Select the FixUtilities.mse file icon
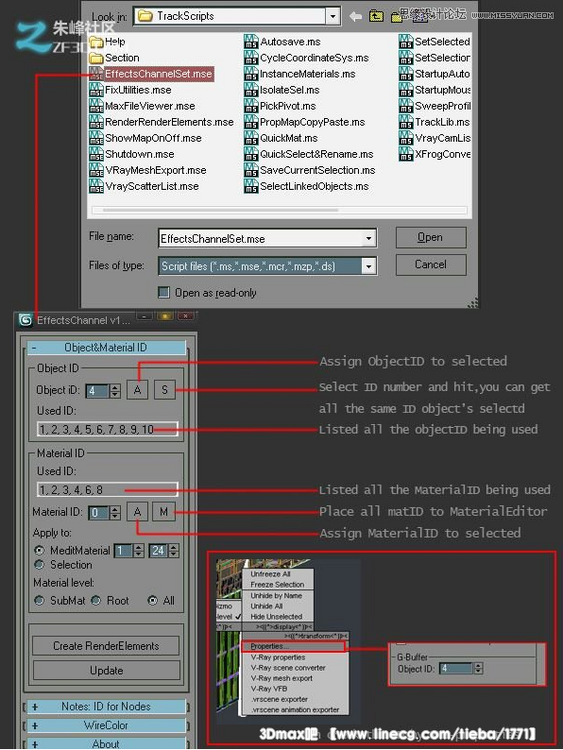Image resolution: width=563 pixels, height=750 pixels. pos(97,90)
